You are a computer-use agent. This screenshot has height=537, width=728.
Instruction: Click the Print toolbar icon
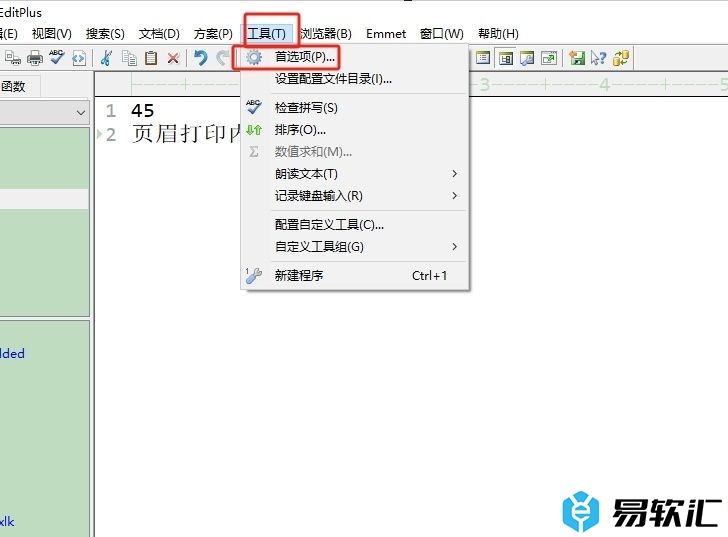35,58
